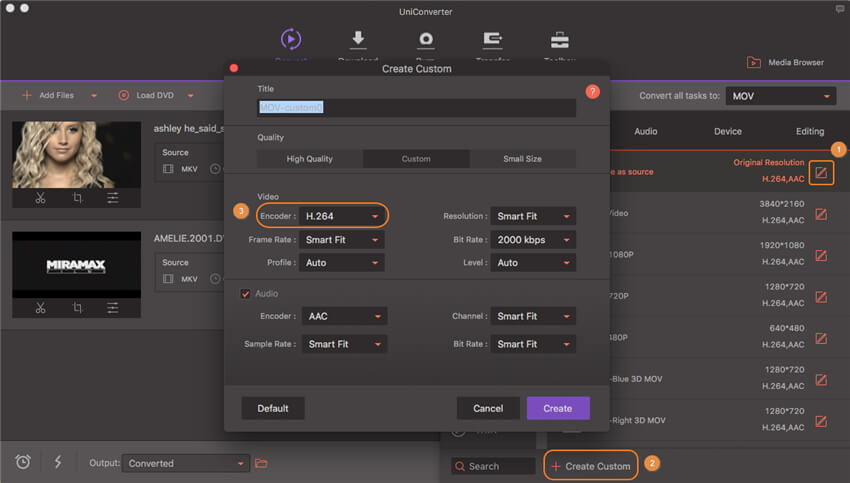Open the Toolbox section icon
The image size is (850, 483).
point(559,40)
